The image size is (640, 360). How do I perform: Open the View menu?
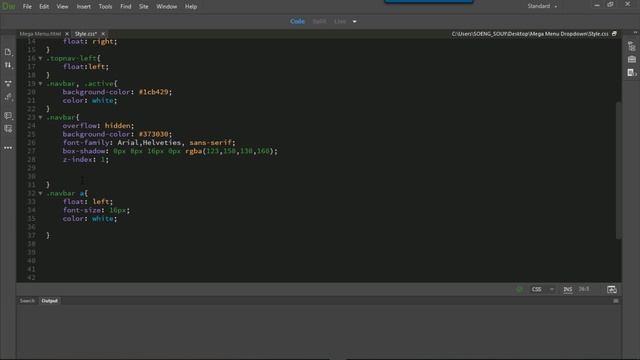(62, 7)
